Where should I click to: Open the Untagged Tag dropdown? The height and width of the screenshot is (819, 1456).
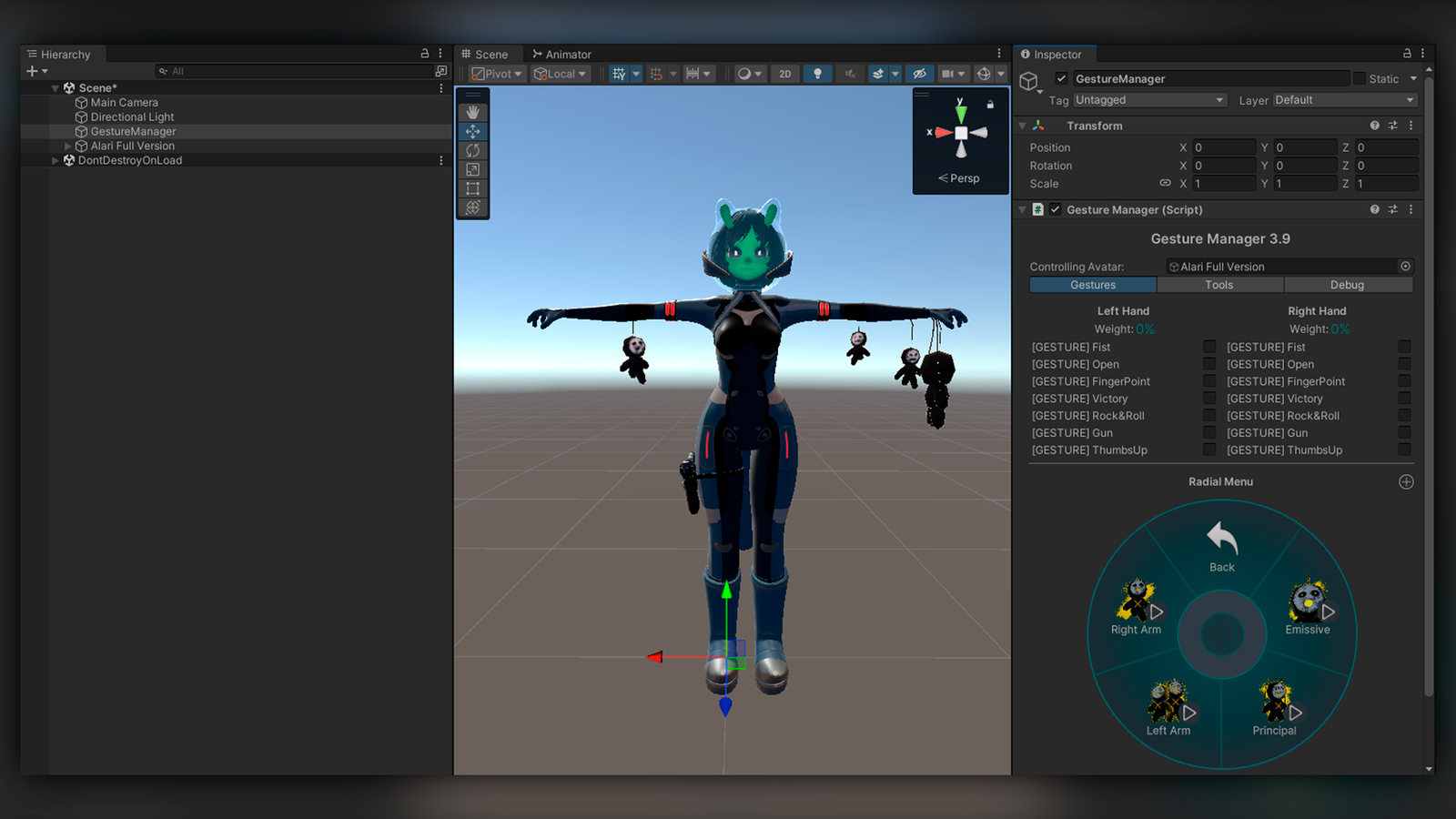pyautogui.click(x=1149, y=100)
